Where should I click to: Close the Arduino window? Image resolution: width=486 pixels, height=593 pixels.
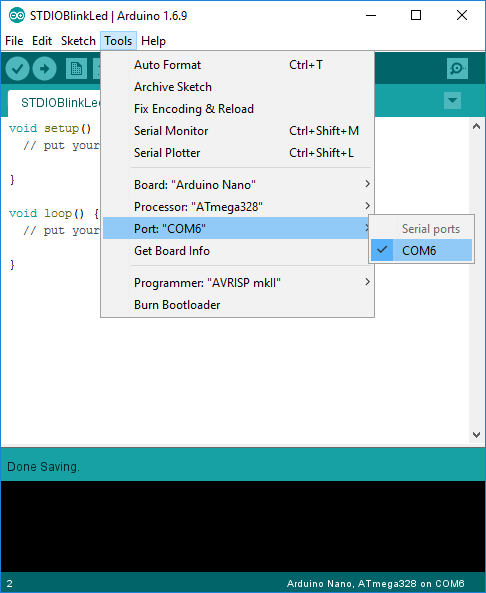click(x=462, y=15)
